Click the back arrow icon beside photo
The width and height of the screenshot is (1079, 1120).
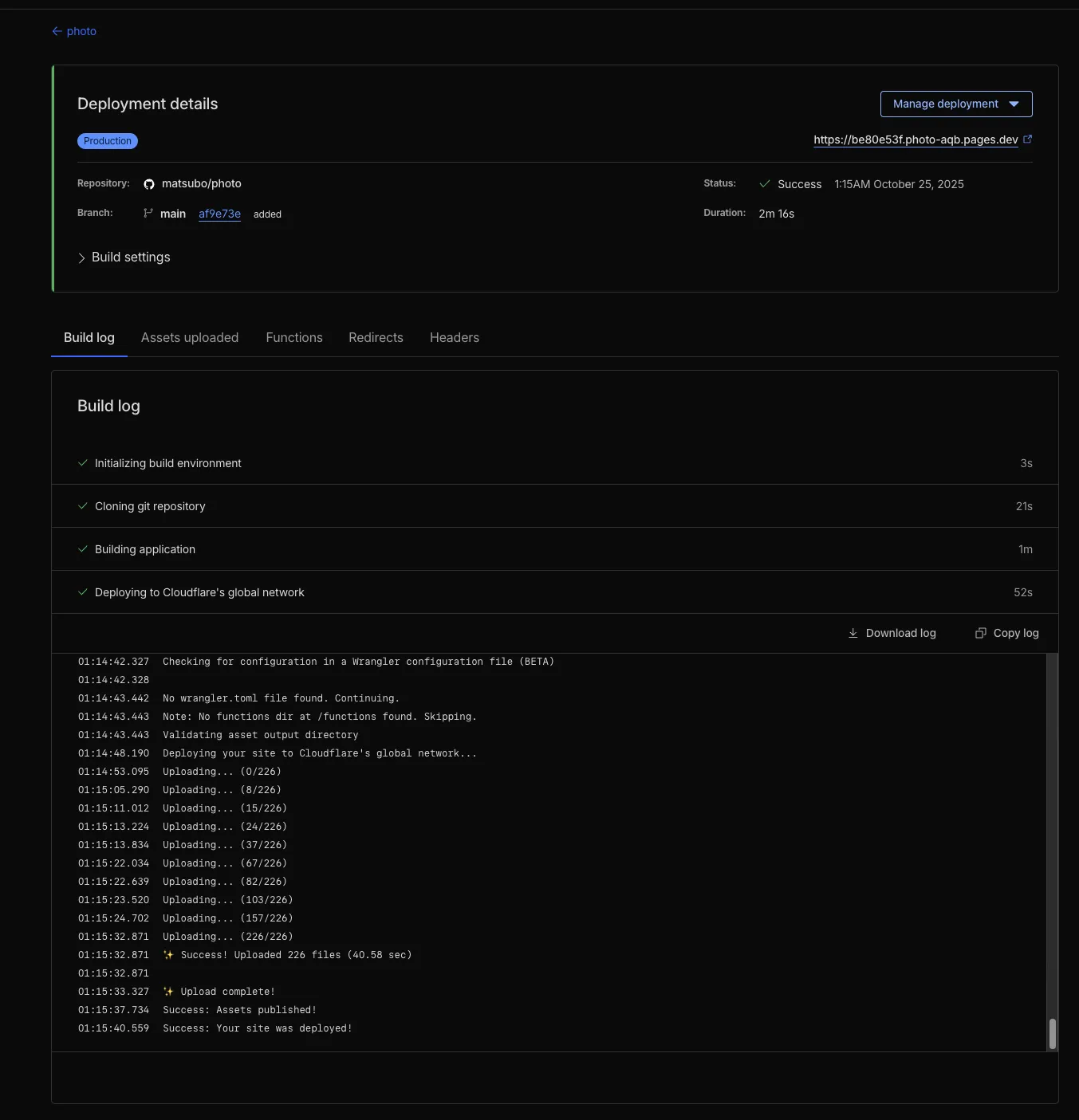click(57, 31)
